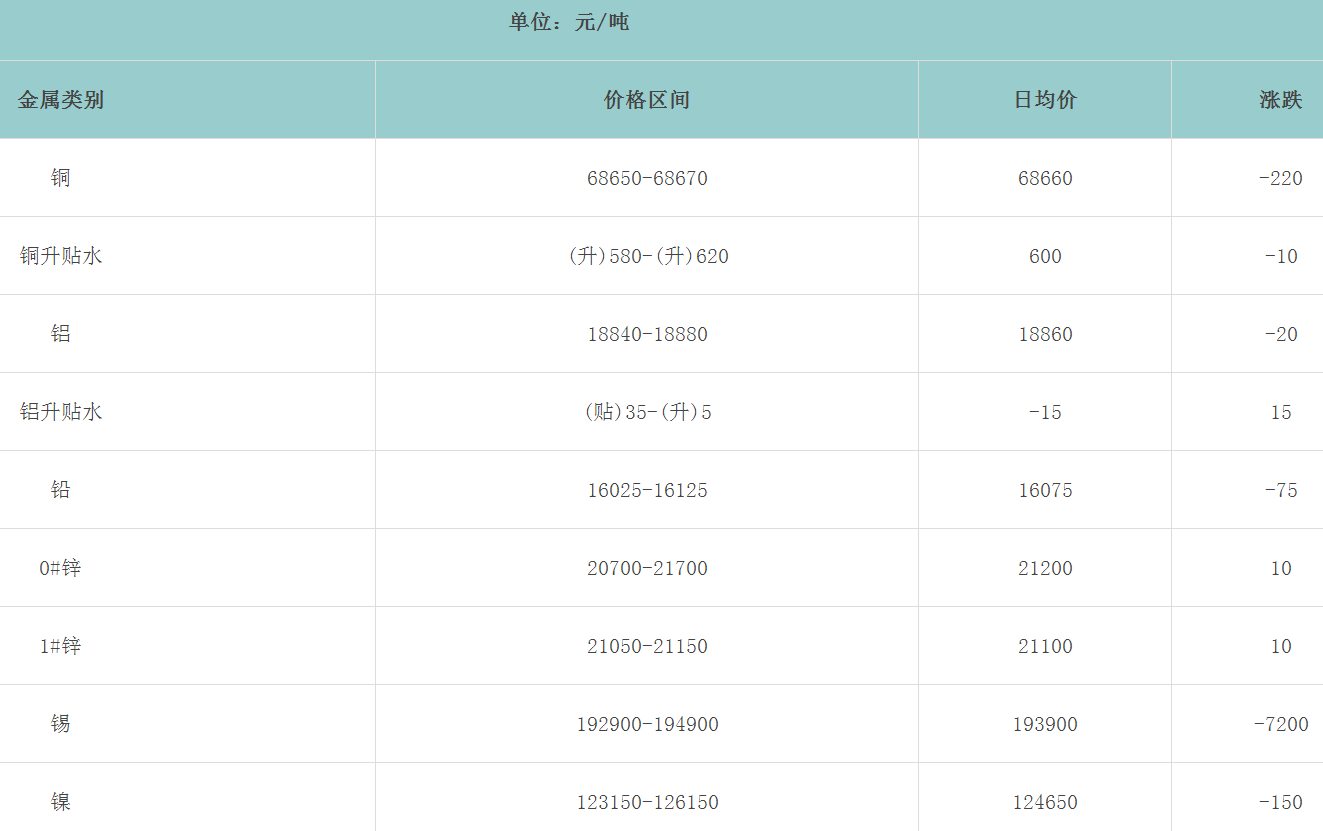This screenshot has height=831, width=1323.
Task: Click tin daily average 193900
Action: [x=1045, y=724]
